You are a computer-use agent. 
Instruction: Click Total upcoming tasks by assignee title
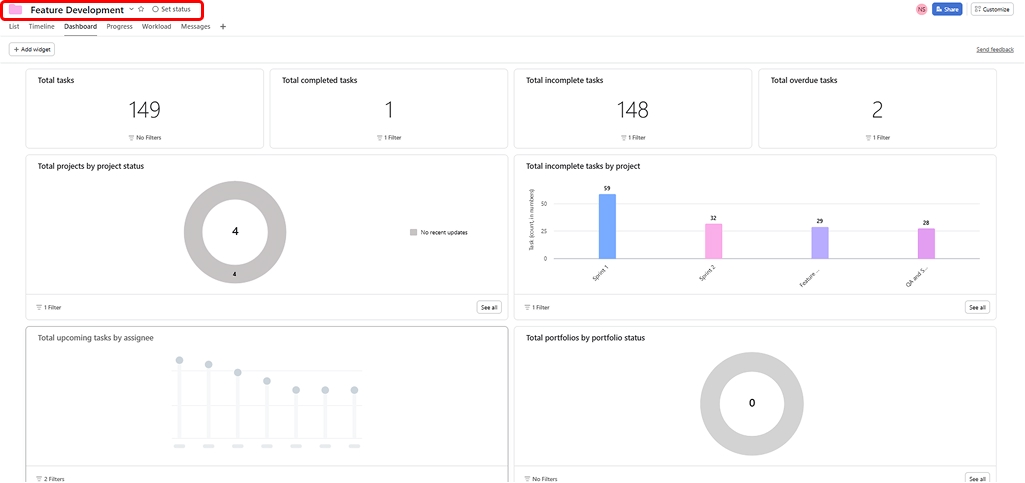[95, 338]
